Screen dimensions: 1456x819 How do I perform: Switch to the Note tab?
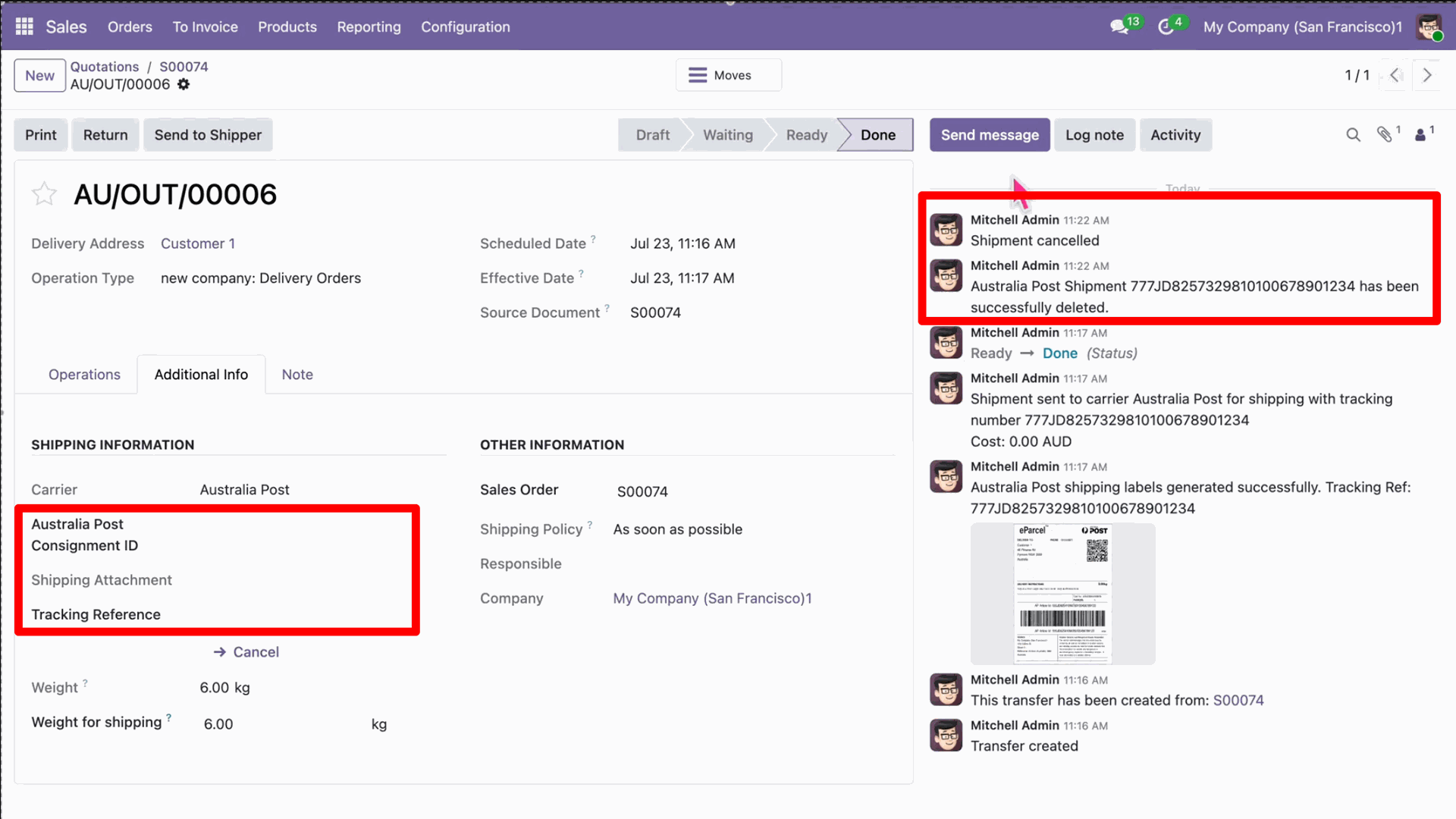pyautogui.click(x=297, y=375)
